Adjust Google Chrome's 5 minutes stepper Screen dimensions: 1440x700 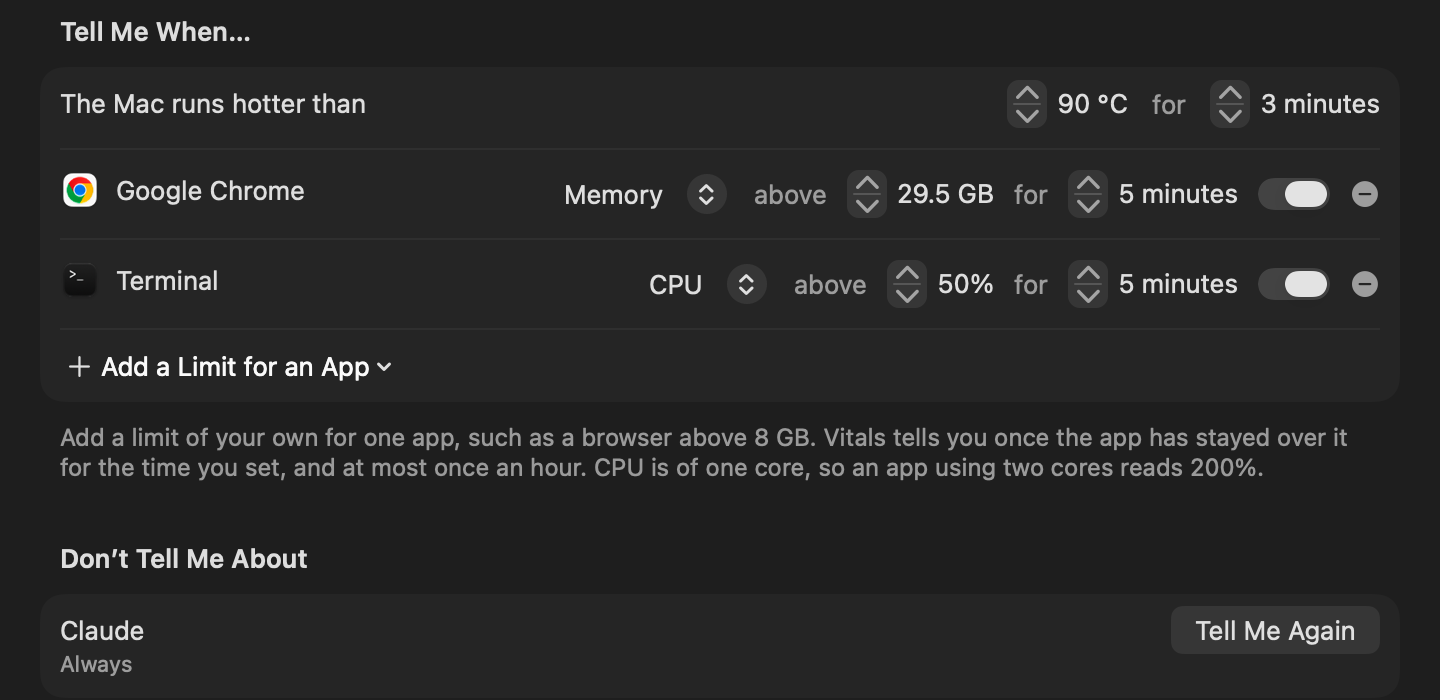pyautogui.click(x=1088, y=194)
